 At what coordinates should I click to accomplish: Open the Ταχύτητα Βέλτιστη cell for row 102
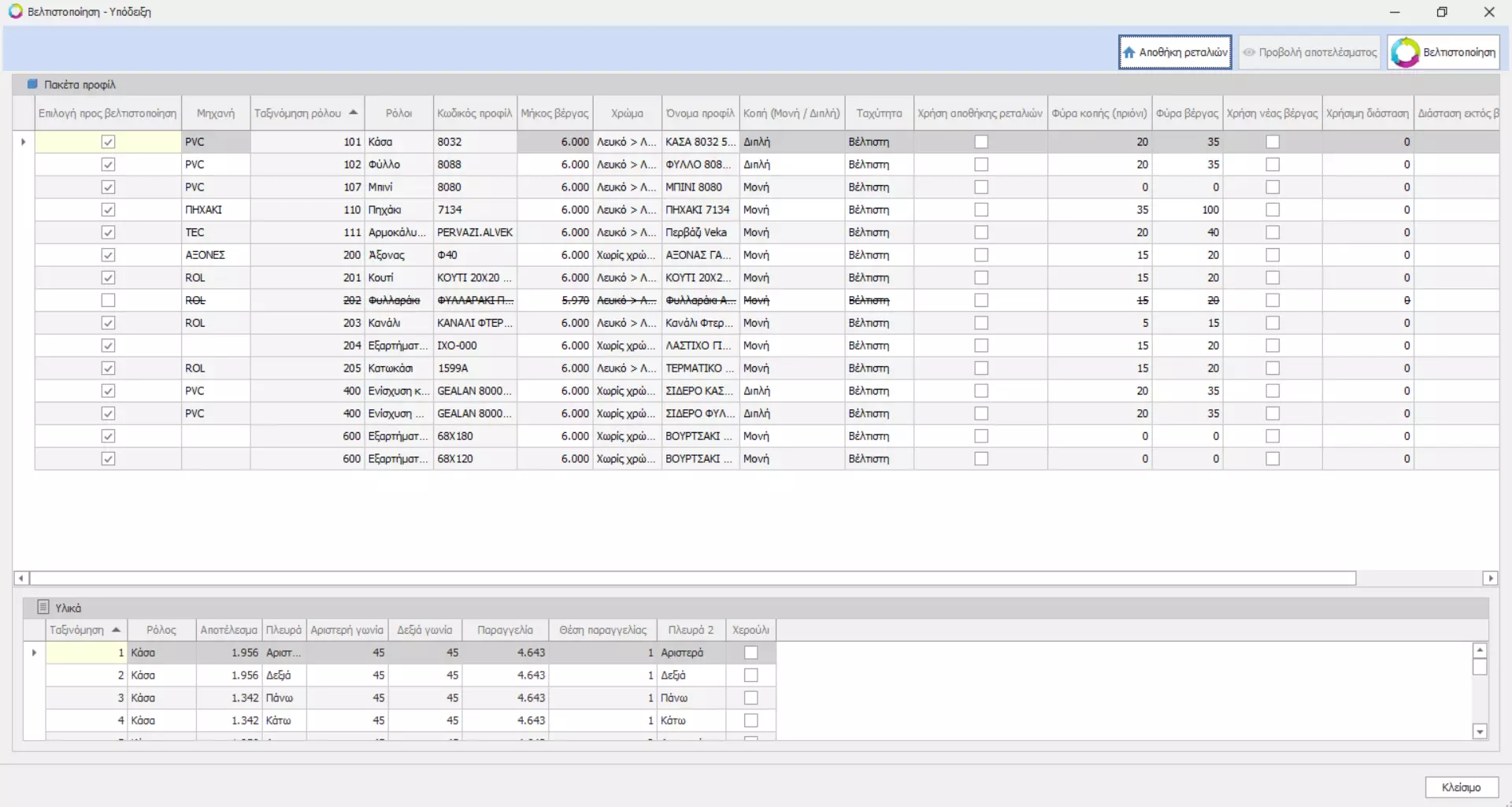(878, 165)
